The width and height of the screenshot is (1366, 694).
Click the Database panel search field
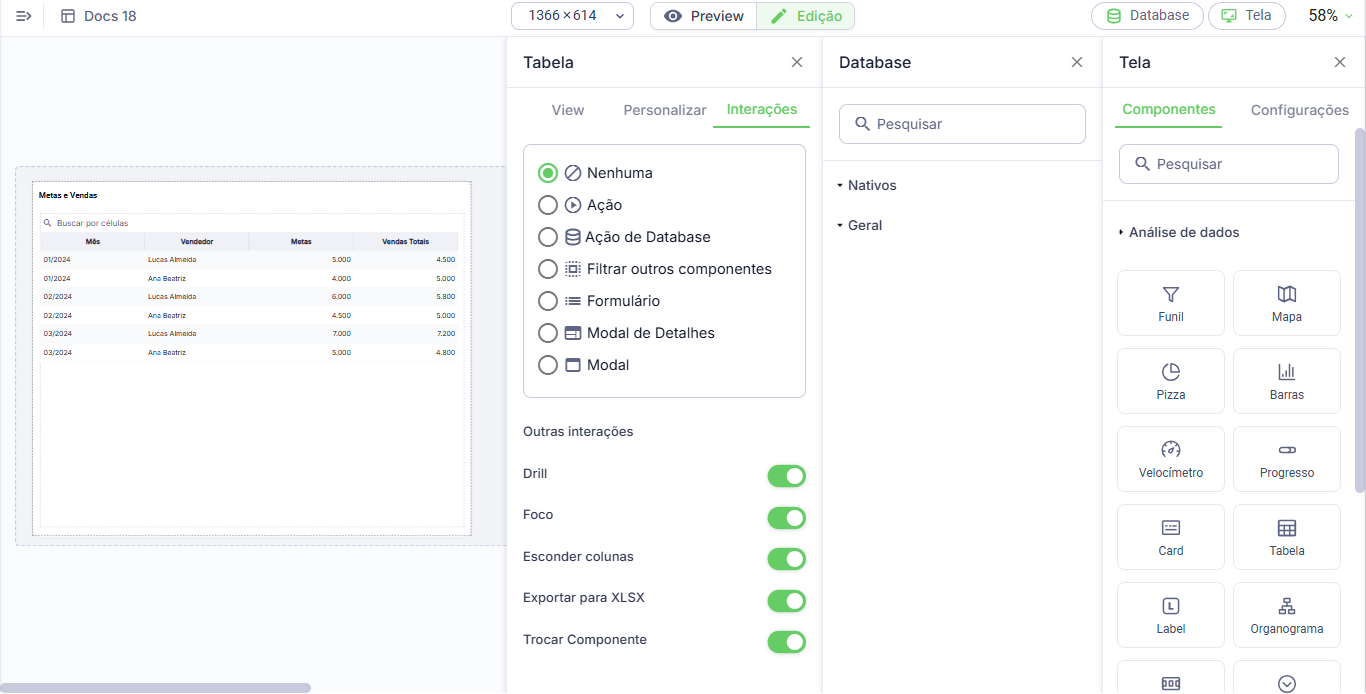(x=962, y=124)
